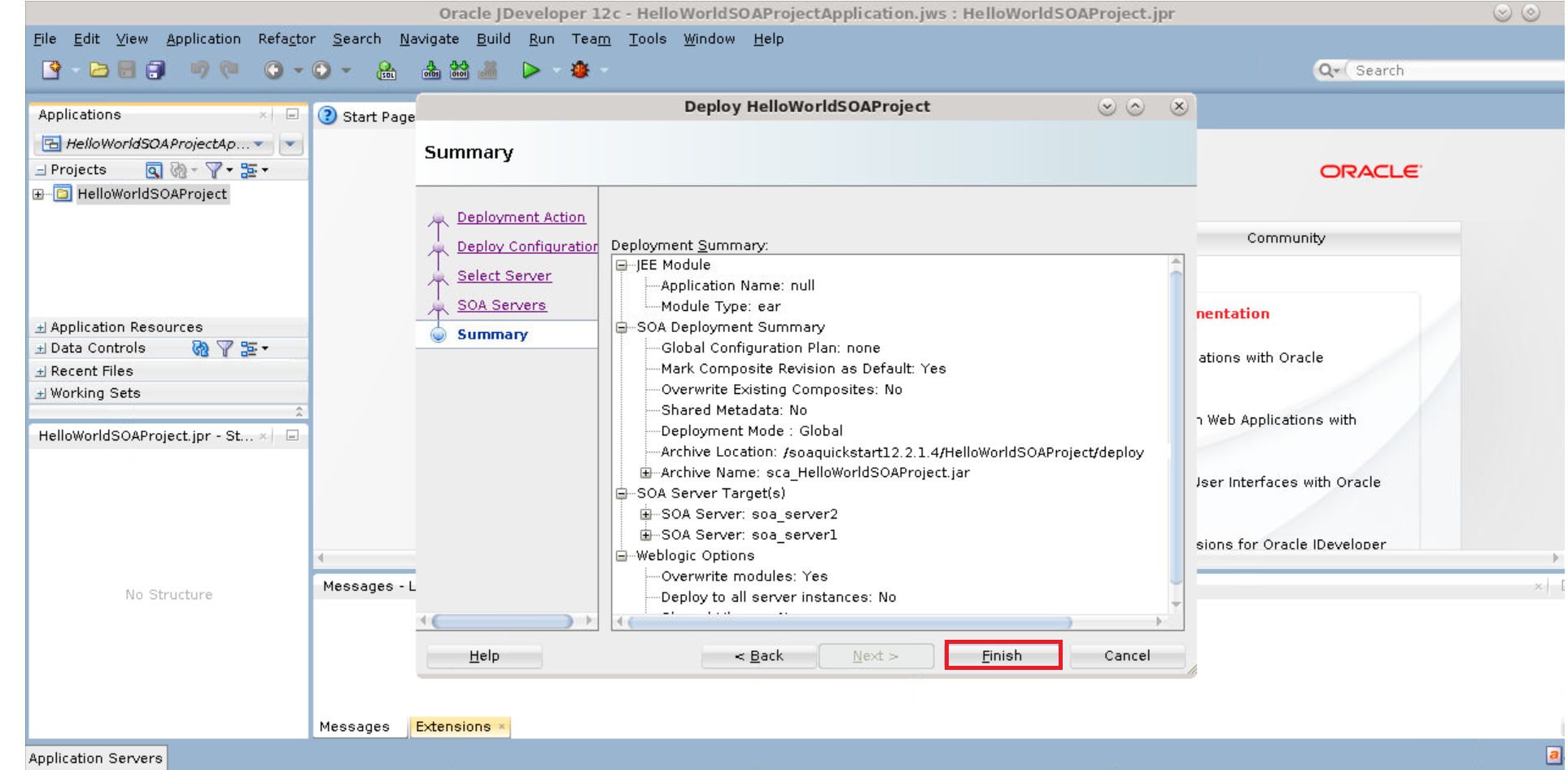Go to the Deployment Action step

tap(521, 217)
